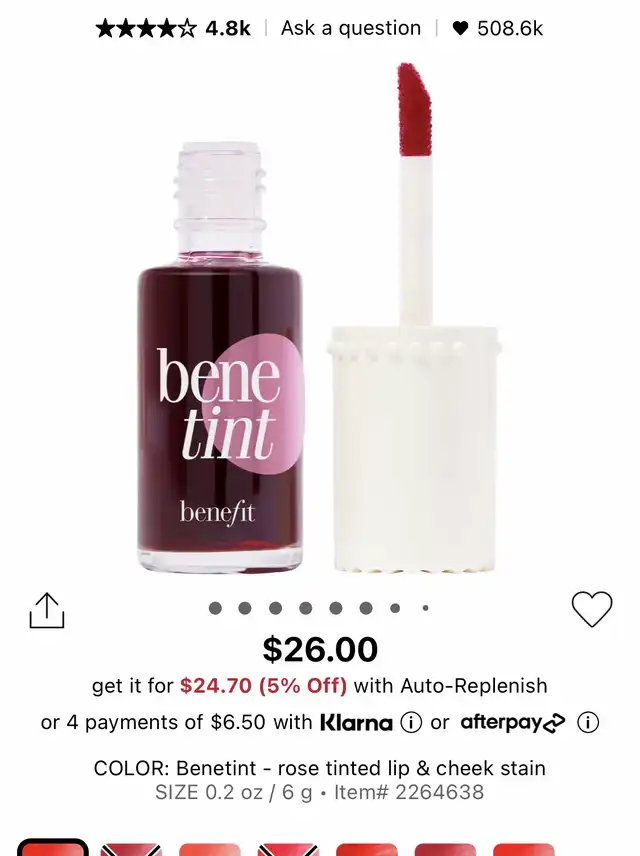Tap the filled heart beside 508.6k
The height and width of the screenshot is (856, 640).
460,28
